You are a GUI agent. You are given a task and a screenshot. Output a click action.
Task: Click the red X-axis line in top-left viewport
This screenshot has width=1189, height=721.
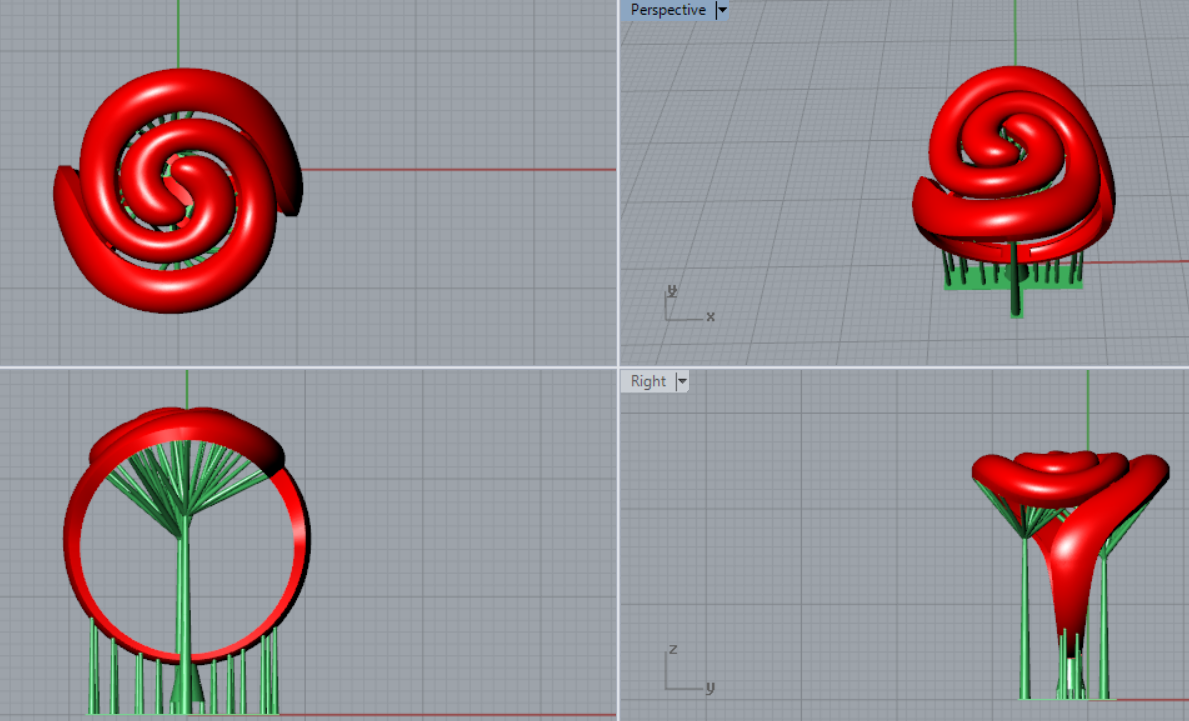[450, 169]
